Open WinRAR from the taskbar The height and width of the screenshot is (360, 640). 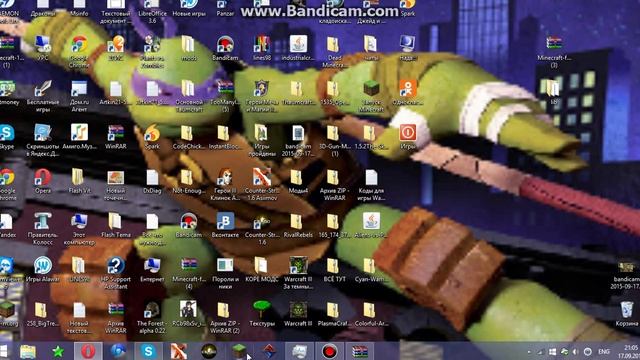tap(360, 351)
